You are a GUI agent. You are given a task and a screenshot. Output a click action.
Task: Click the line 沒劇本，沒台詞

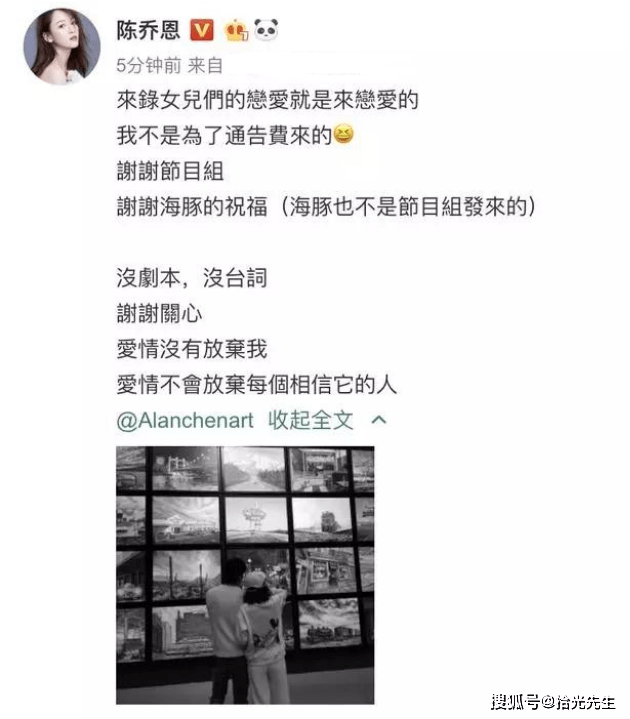192,278
